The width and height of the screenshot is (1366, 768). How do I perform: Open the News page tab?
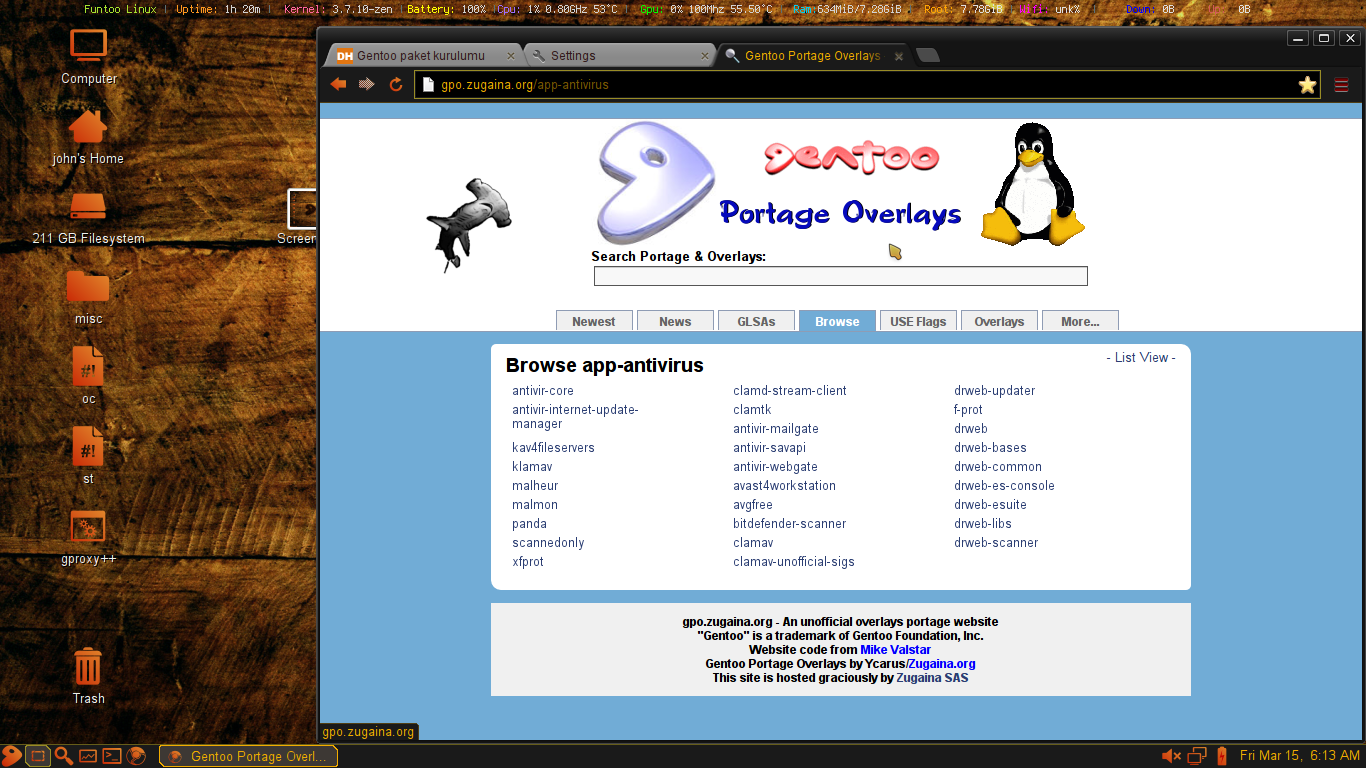coord(675,321)
